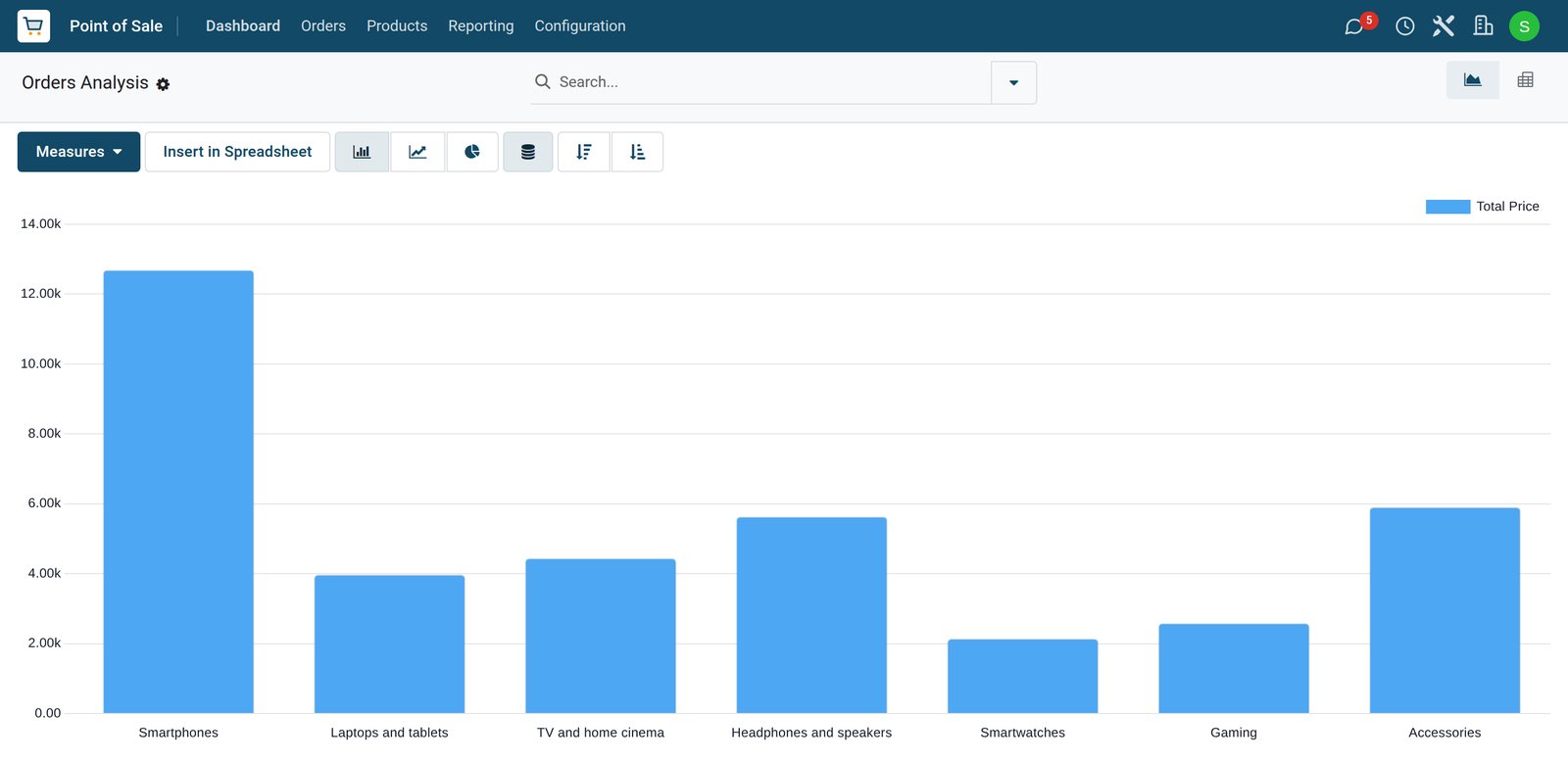
Task: Click the magnifying glass search icon
Action: coord(542,81)
